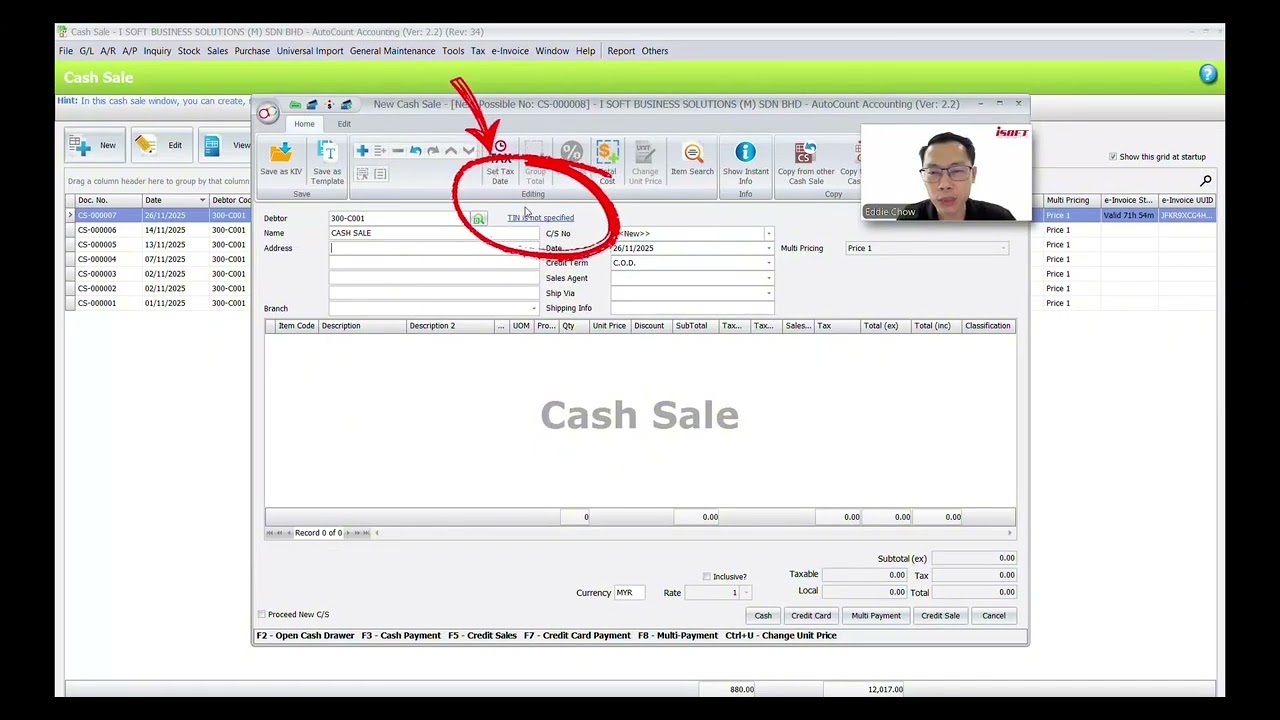Open the Rate dropdown arrow
The width and height of the screenshot is (1280, 720).
coord(746,593)
